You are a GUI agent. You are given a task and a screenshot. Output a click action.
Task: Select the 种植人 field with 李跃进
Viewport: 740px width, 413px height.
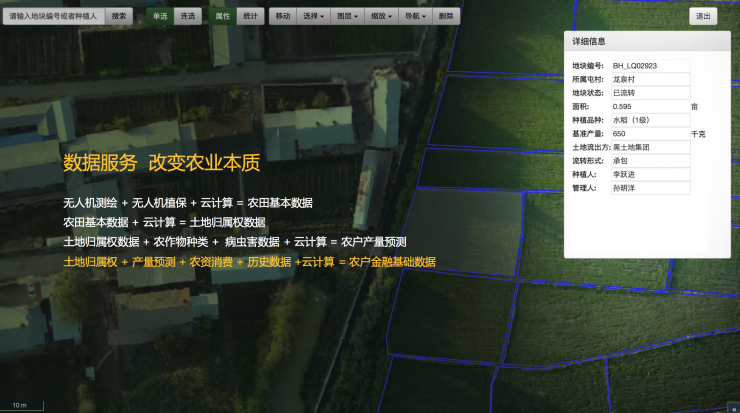(x=649, y=174)
